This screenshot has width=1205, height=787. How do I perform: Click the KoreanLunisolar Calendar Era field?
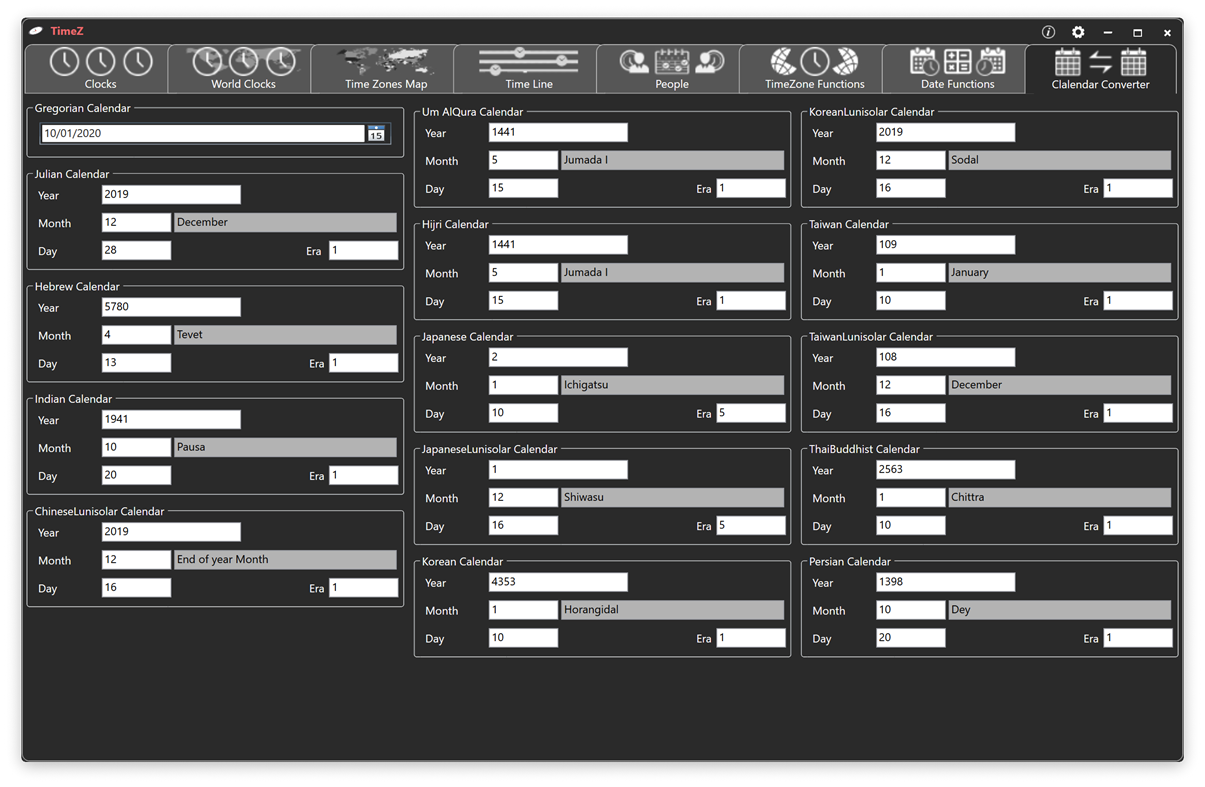click(1138, 188)
